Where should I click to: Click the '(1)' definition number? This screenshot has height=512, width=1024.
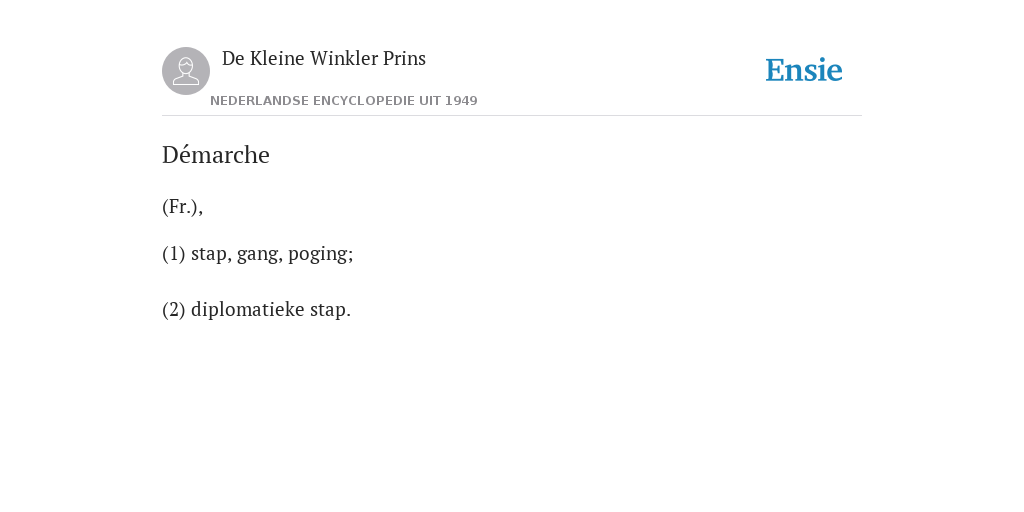pos(174,253)
